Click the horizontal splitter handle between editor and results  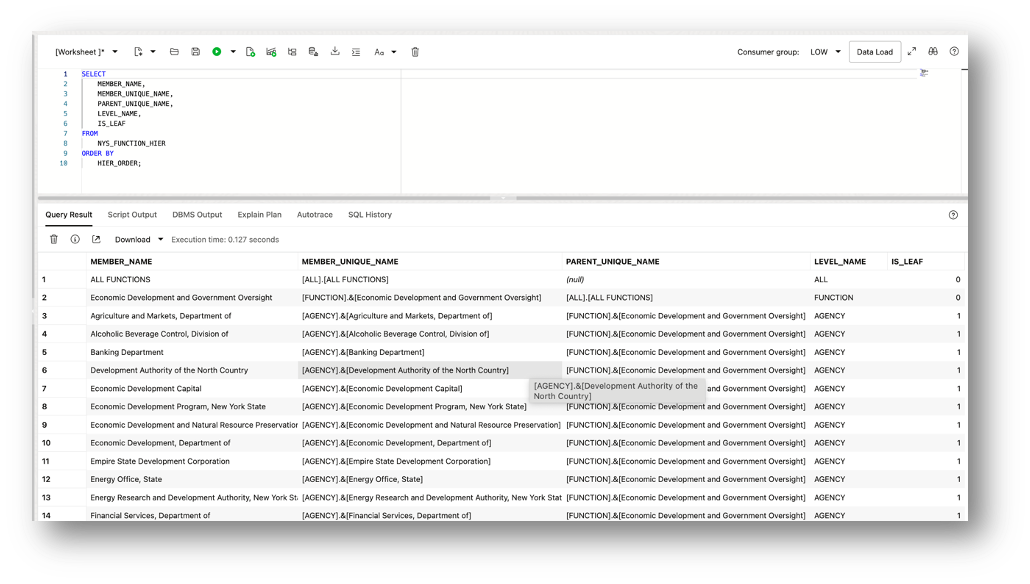coord(503,197)
